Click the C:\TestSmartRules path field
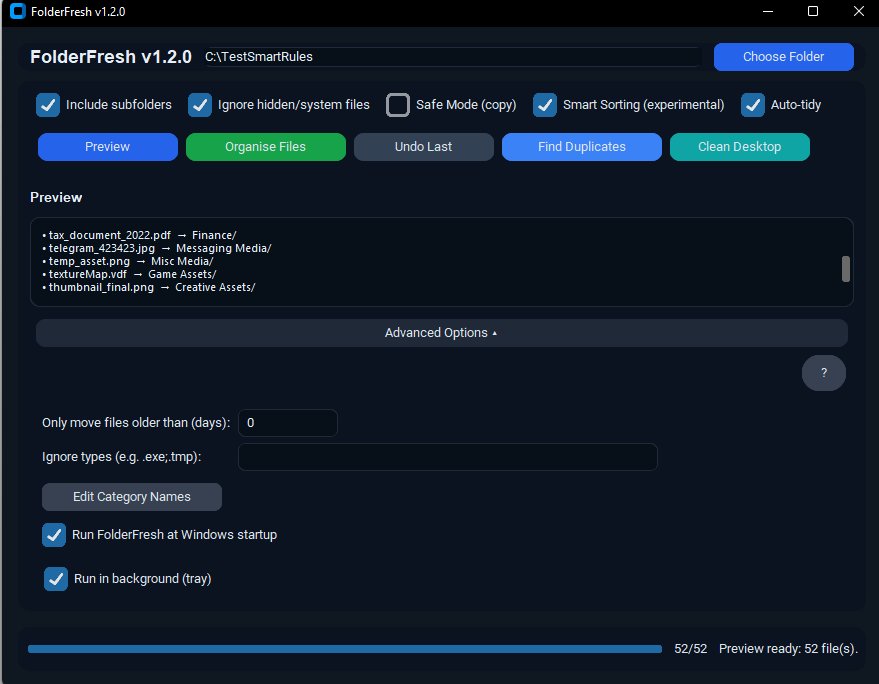The width and height of the screenshot is (879, 684). [450, 57]
